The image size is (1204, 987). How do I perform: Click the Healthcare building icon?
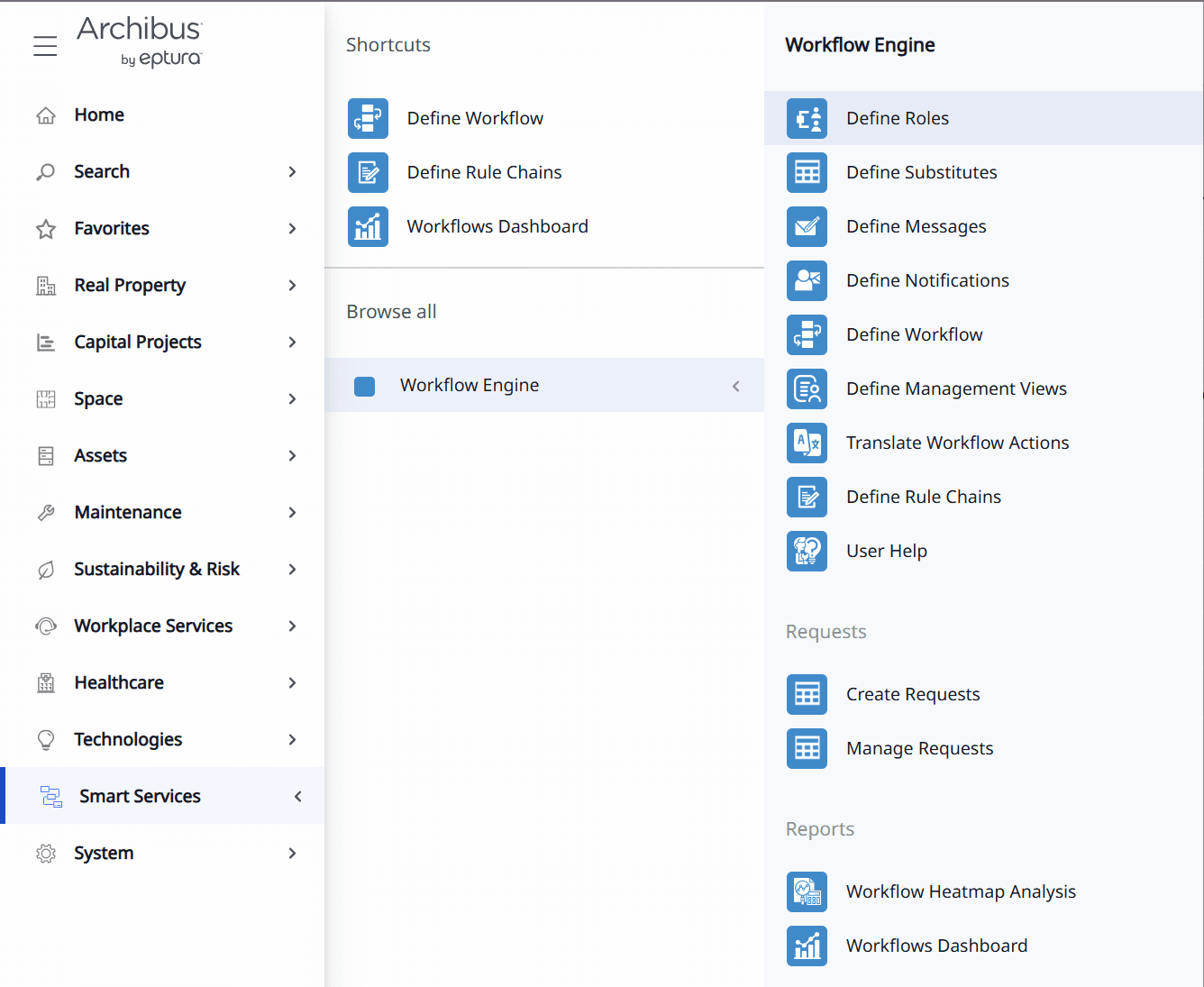46,683
